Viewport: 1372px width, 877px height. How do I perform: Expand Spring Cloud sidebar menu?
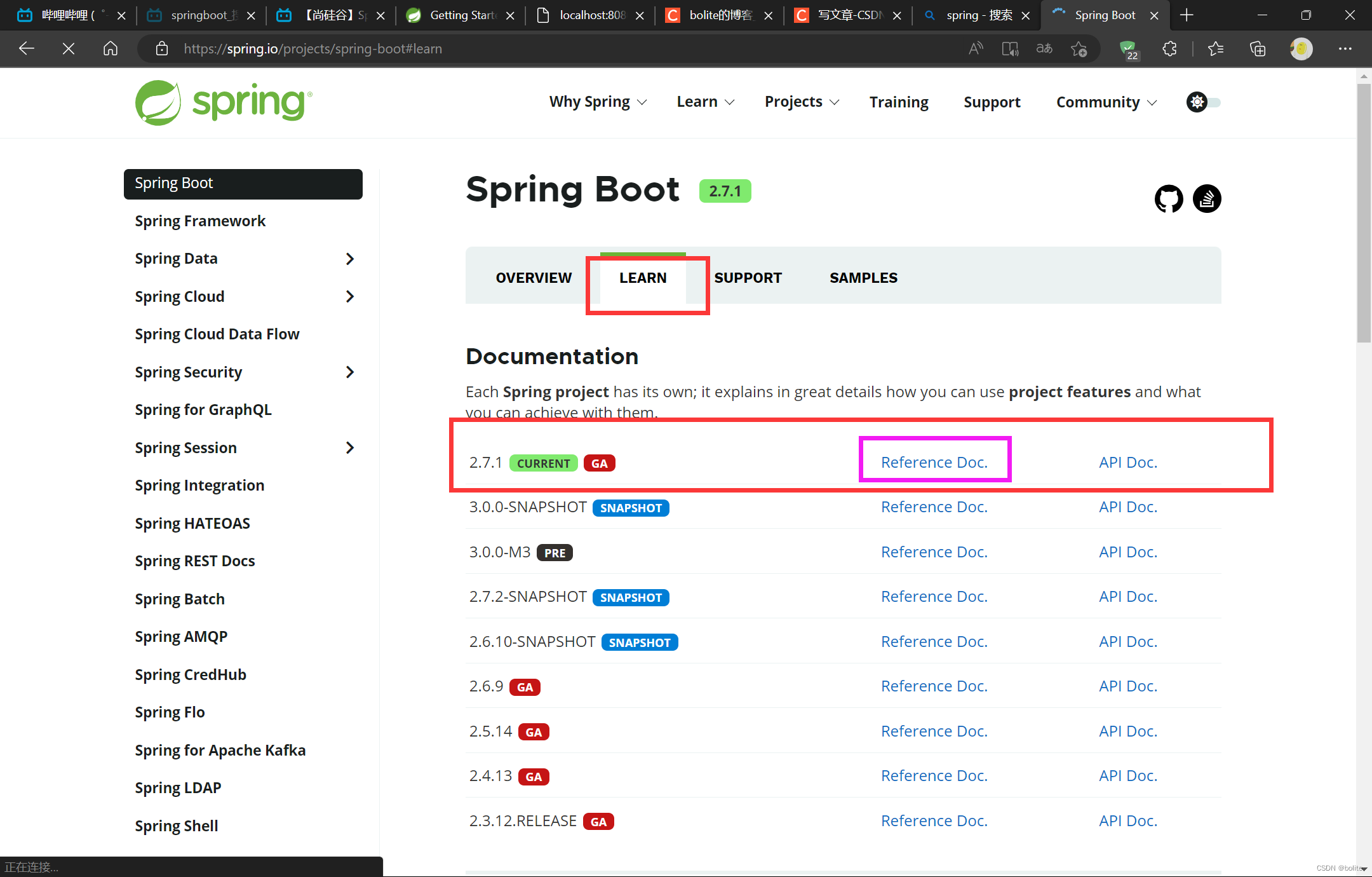tap(351, 295)
